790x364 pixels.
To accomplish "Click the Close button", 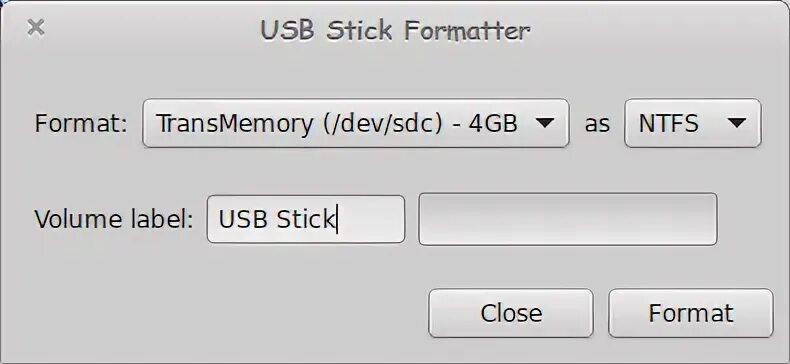I will [x=511, y=313].
